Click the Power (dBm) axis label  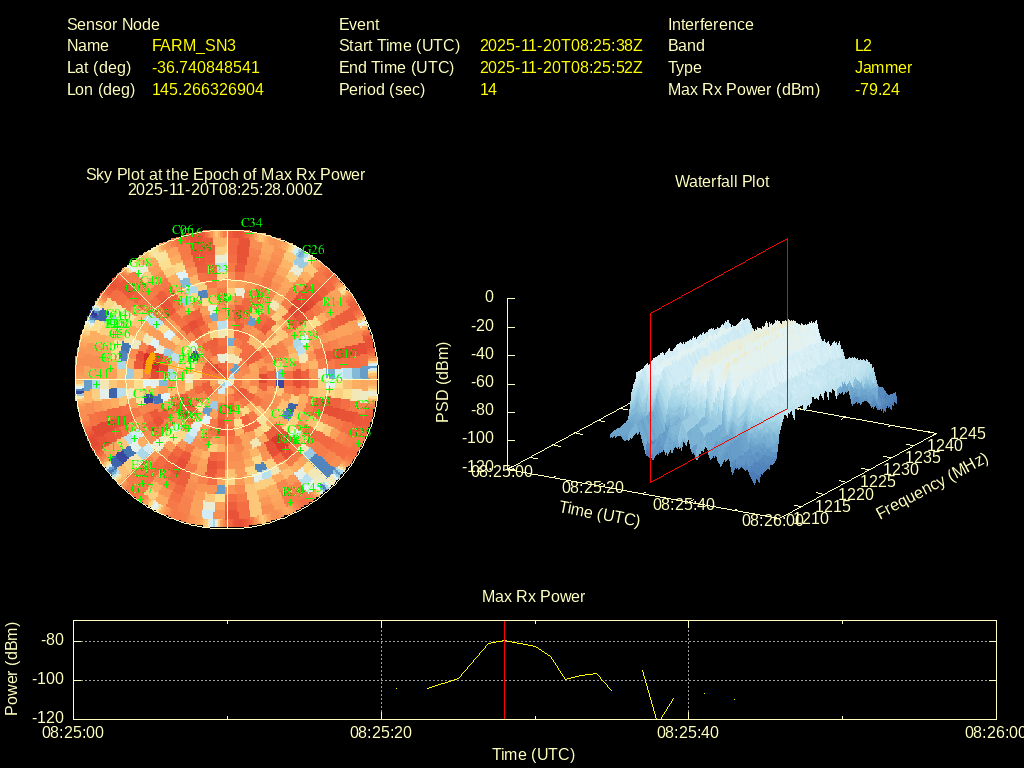(12, 669)
